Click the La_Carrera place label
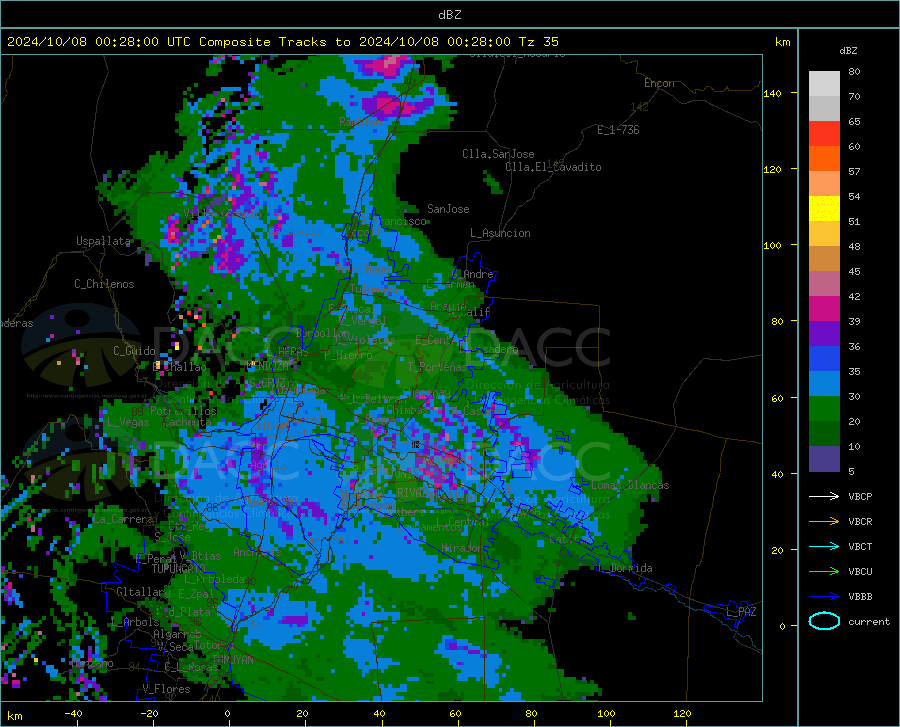Image resolution: width=900 pixels, height=727 pixels. point(123,519)
